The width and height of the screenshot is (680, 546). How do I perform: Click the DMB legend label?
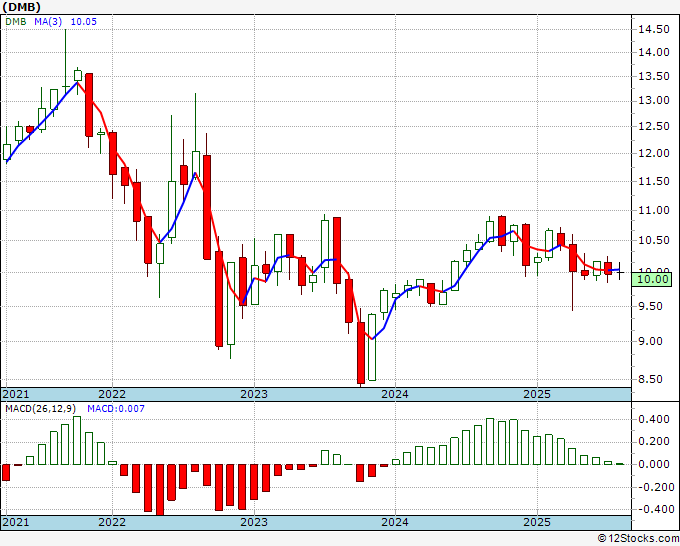(x=16, y=21)
